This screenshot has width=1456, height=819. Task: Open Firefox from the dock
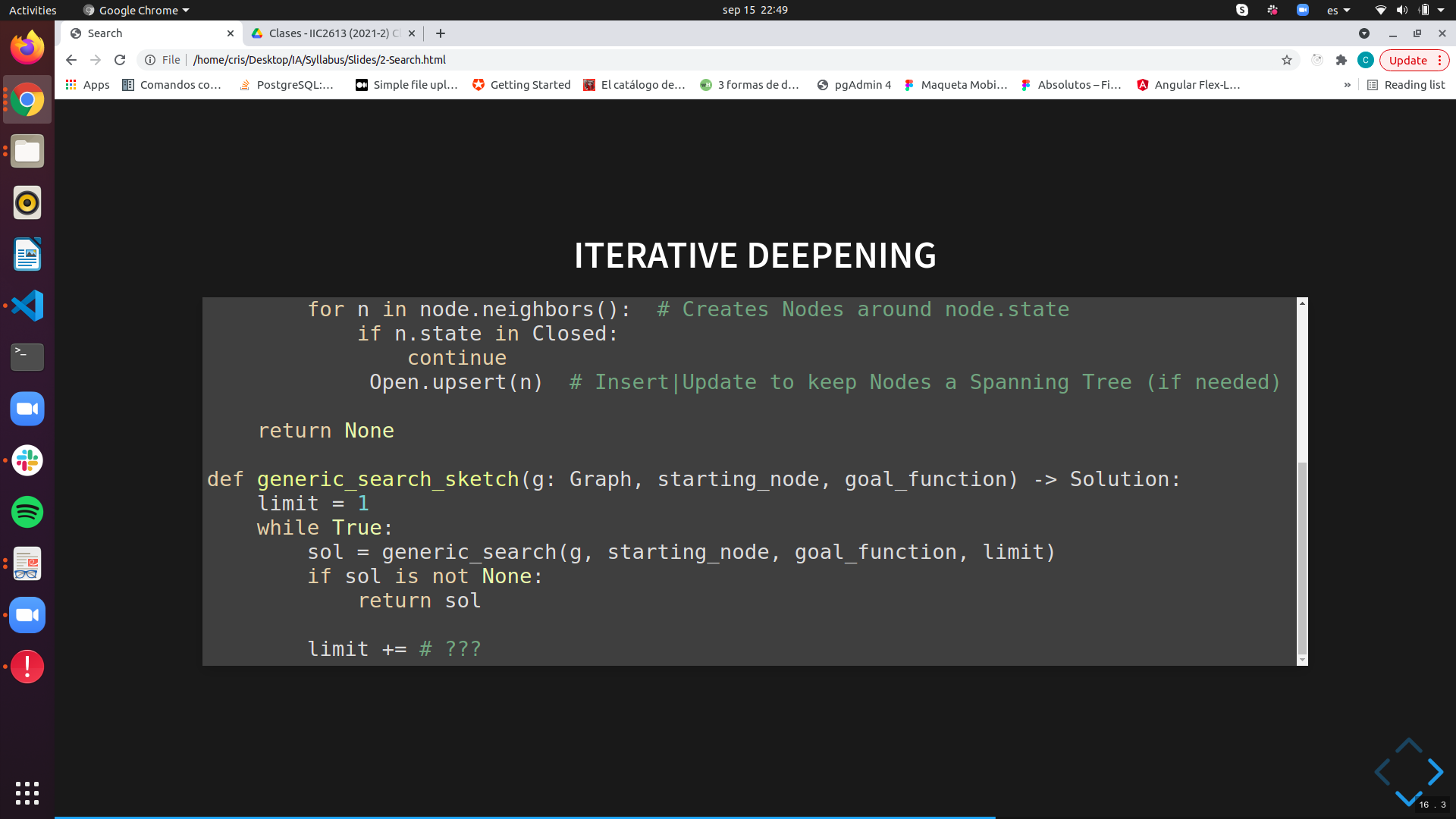click(x=27, y=46)
